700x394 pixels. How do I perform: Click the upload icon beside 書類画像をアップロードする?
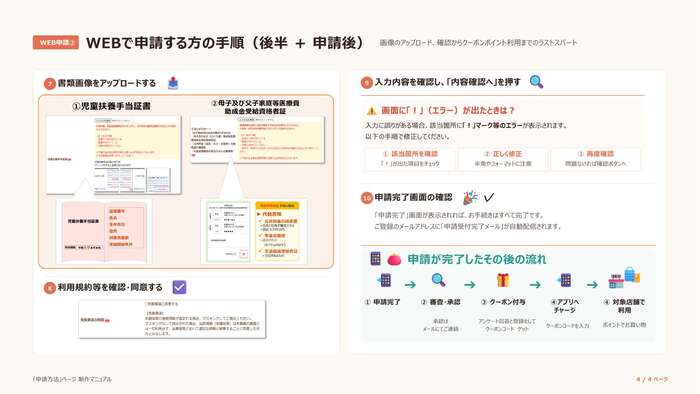click(173, 83)
